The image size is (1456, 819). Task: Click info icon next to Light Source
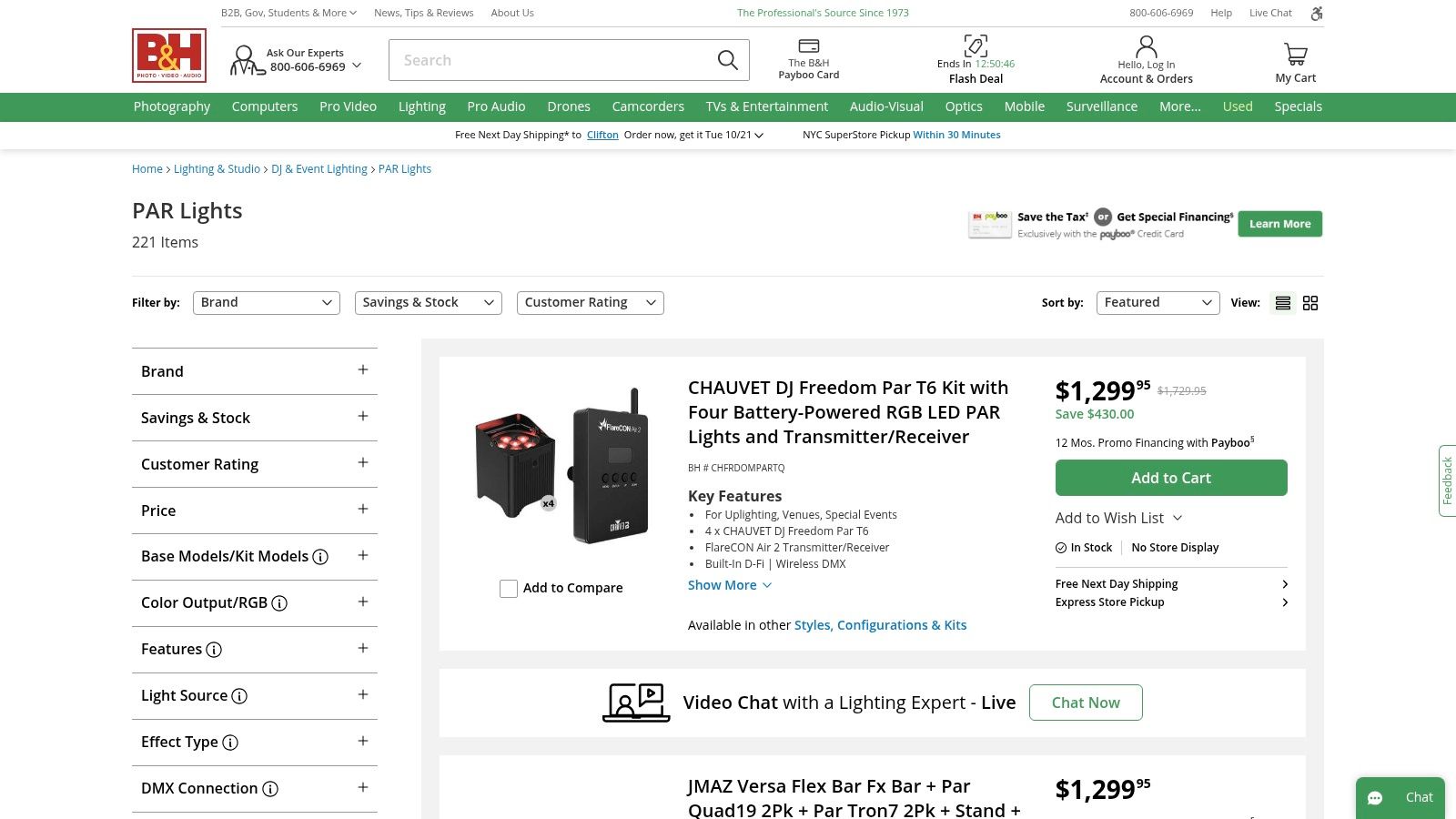point(239,696)
